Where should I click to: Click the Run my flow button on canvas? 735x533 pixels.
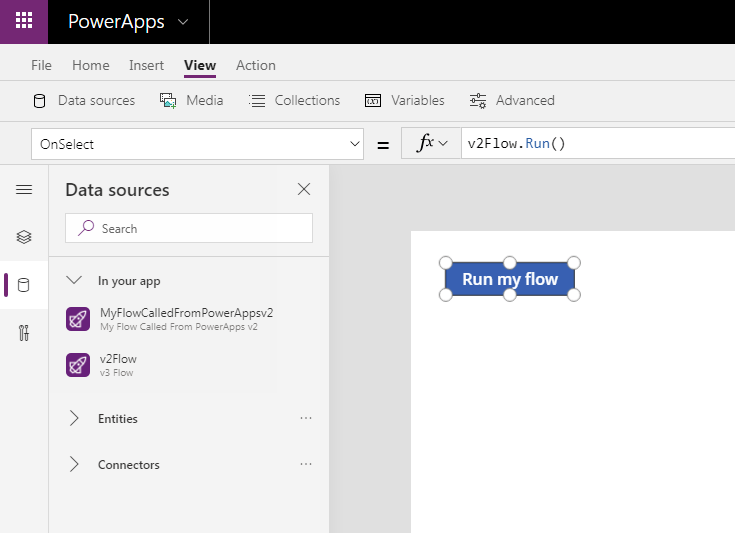tap(510, 279)
